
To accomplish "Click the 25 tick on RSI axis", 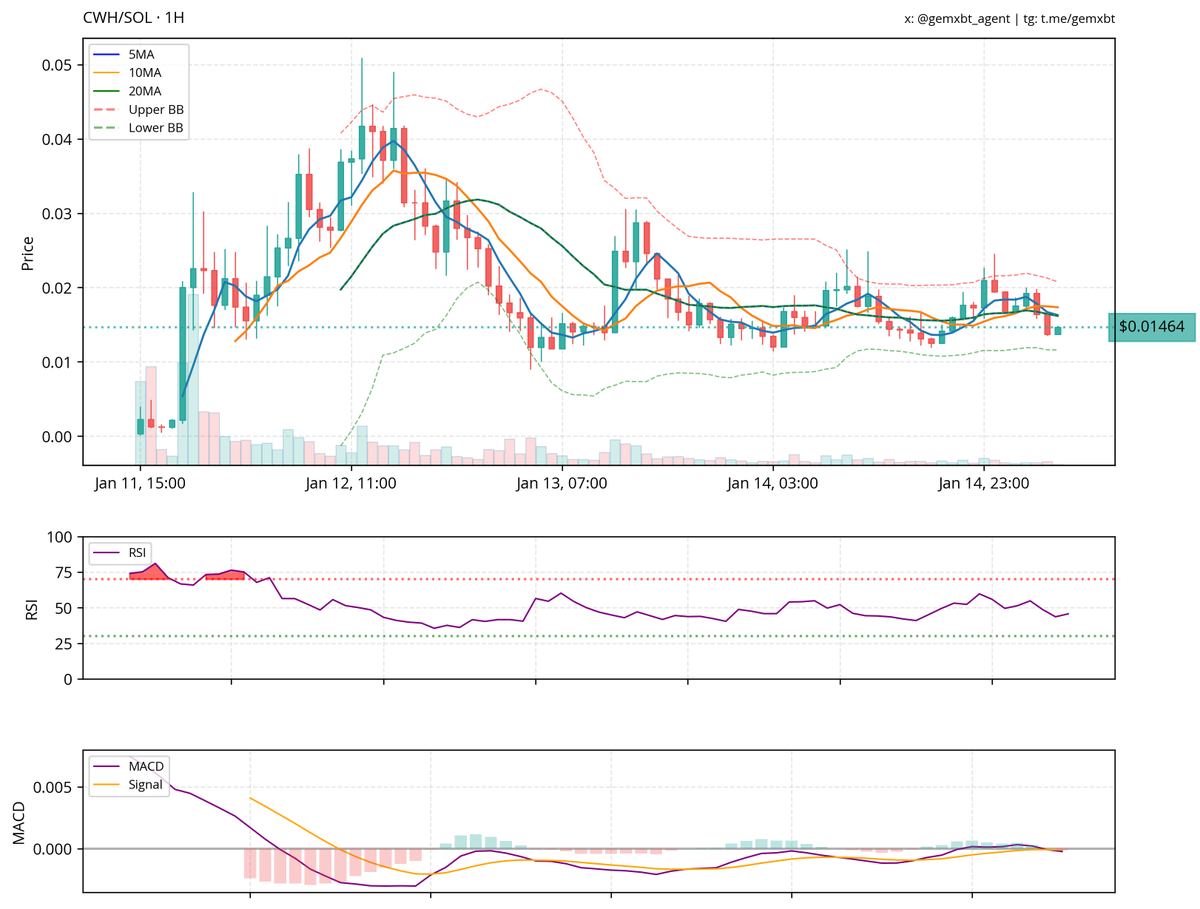I will (66, 644).
